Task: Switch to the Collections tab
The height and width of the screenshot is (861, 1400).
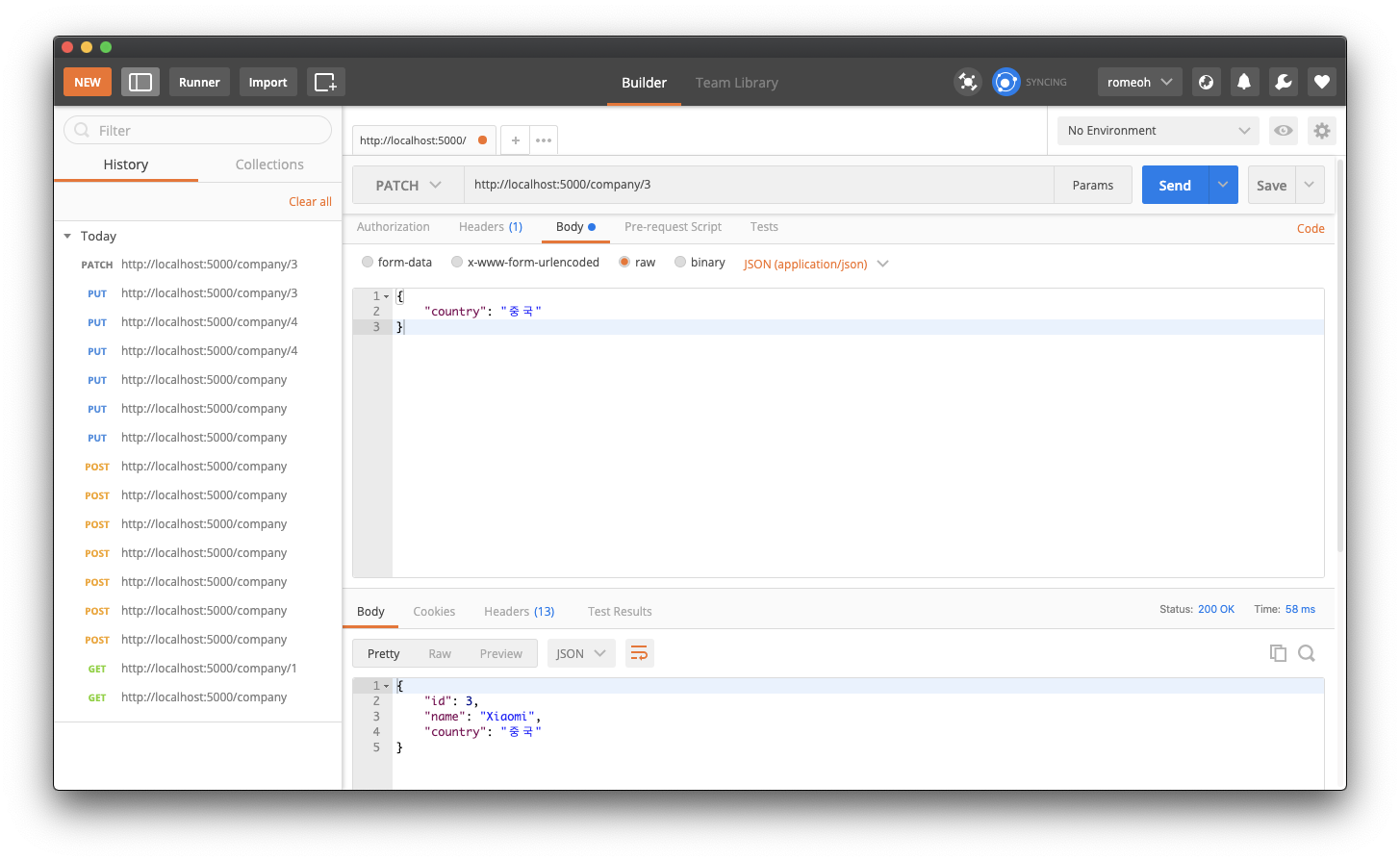Action: 269,165
